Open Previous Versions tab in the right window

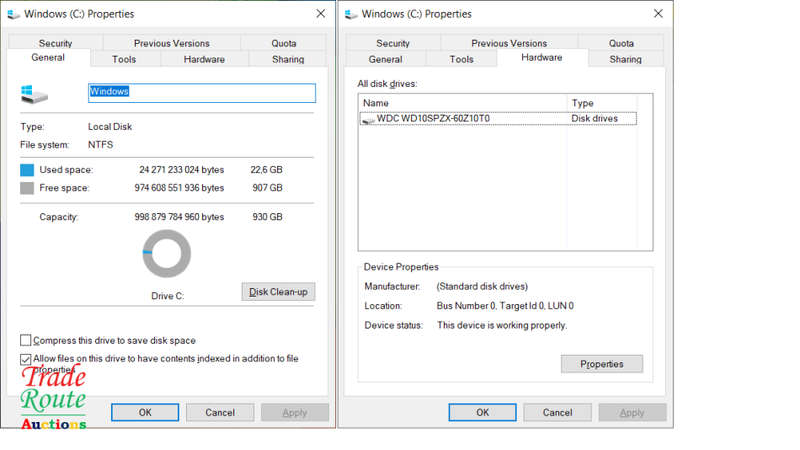(x=509, y=43)
